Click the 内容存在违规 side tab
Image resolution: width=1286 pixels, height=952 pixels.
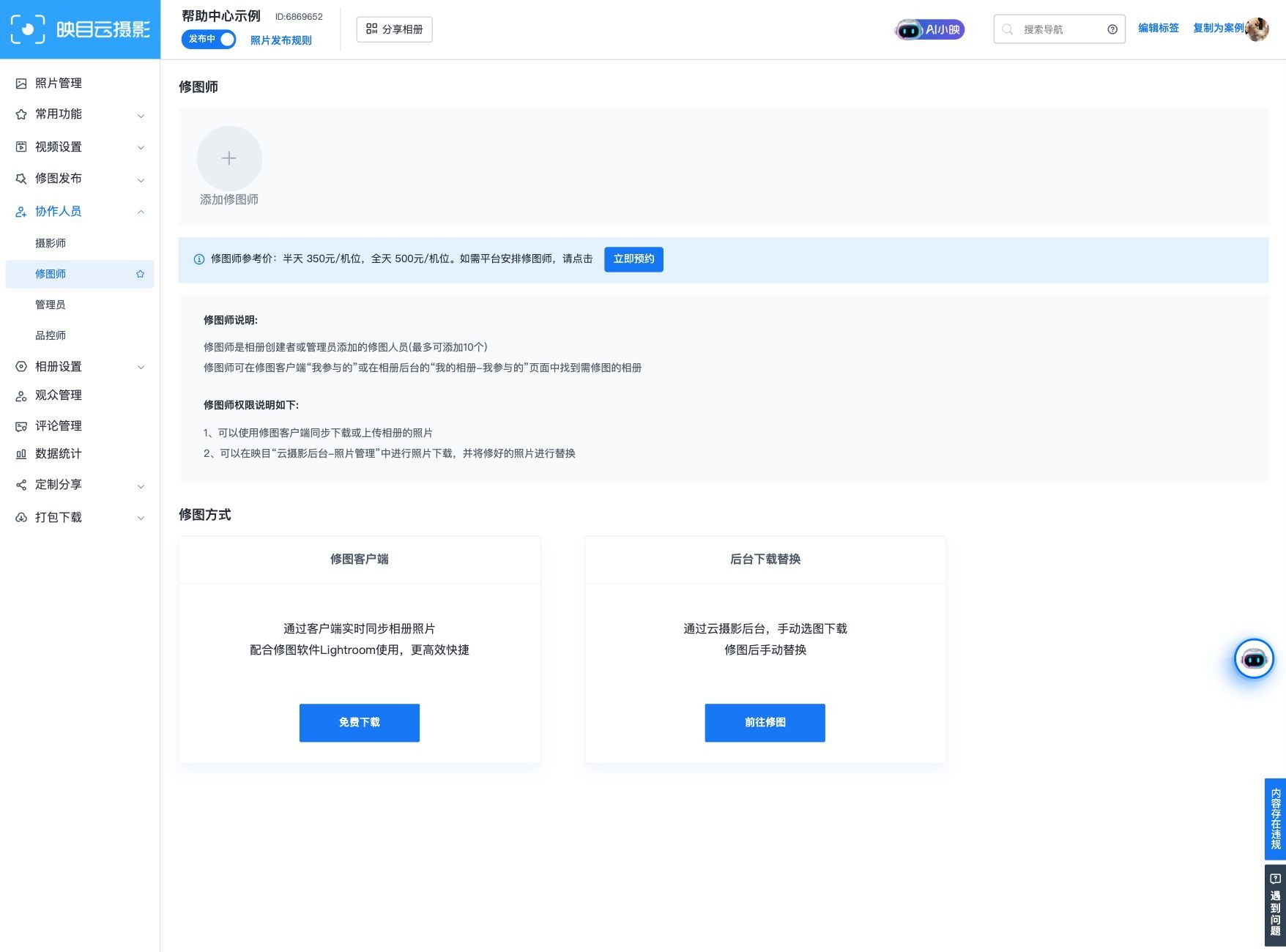pos(1276,819)
